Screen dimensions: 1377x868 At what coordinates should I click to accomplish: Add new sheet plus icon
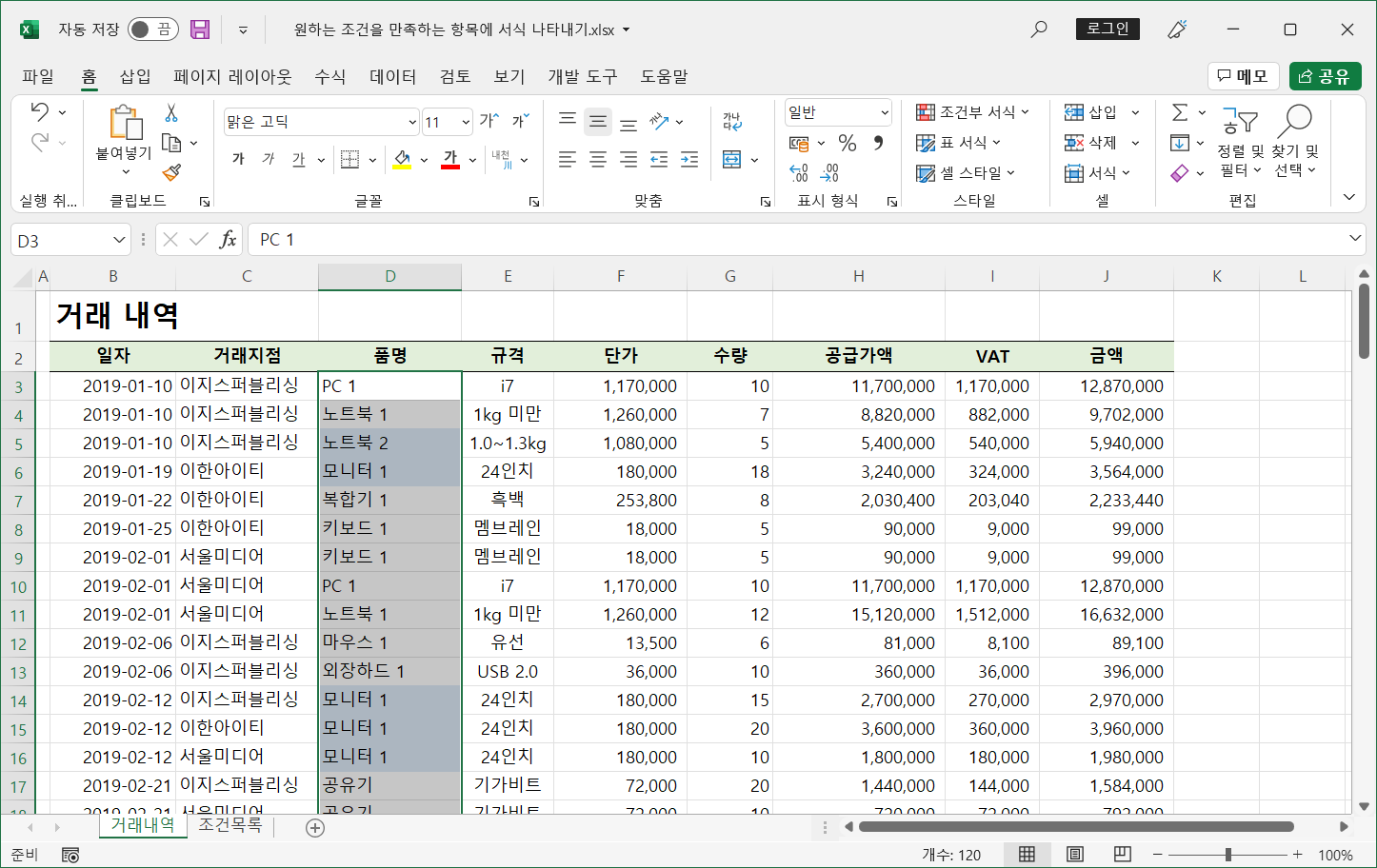tap(315, 828)
